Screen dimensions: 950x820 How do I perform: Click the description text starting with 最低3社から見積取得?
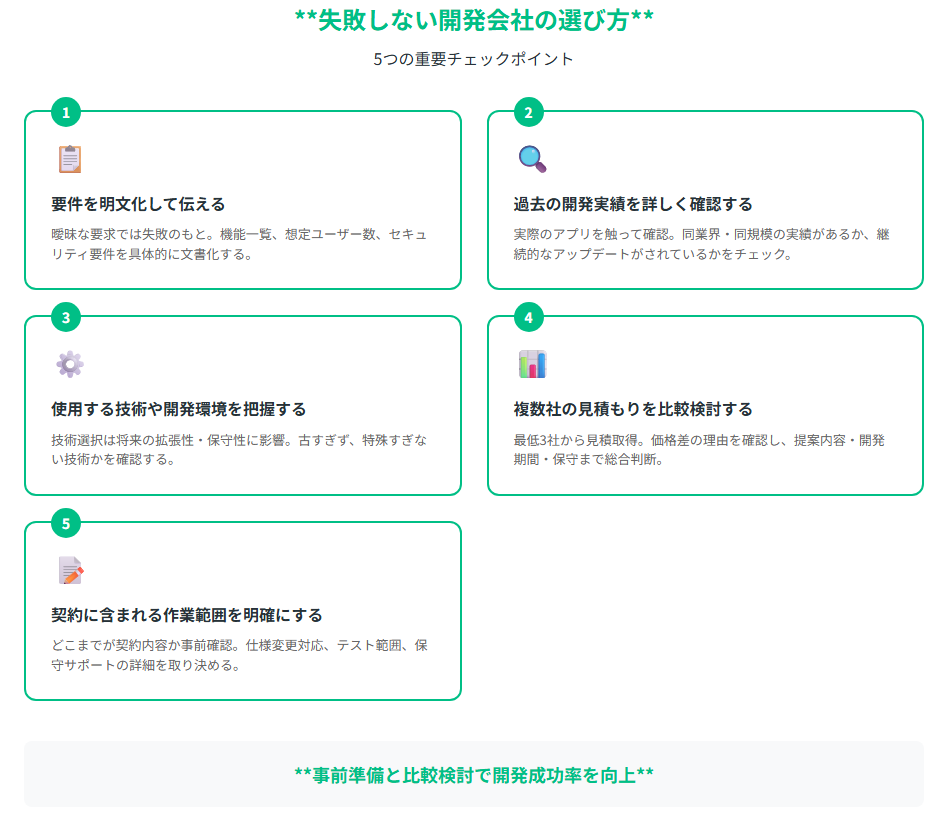pos(699,450)
